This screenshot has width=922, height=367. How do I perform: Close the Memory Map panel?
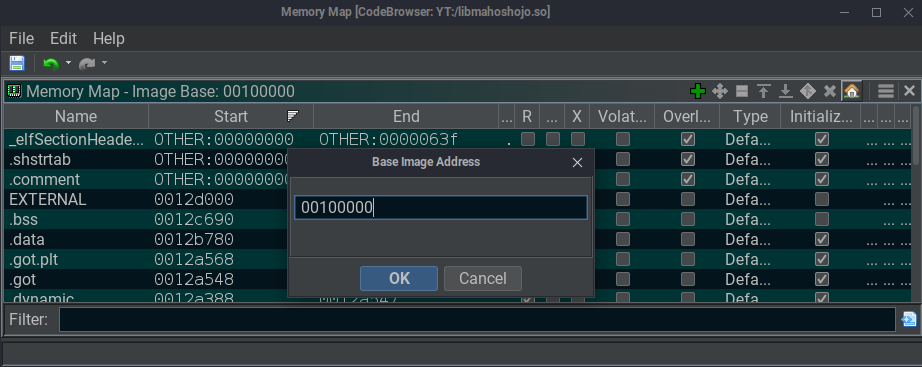click(909, 91)
